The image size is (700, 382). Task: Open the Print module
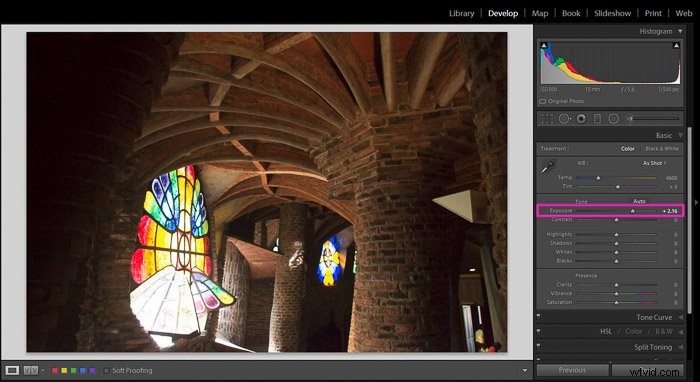pos(653,13)
